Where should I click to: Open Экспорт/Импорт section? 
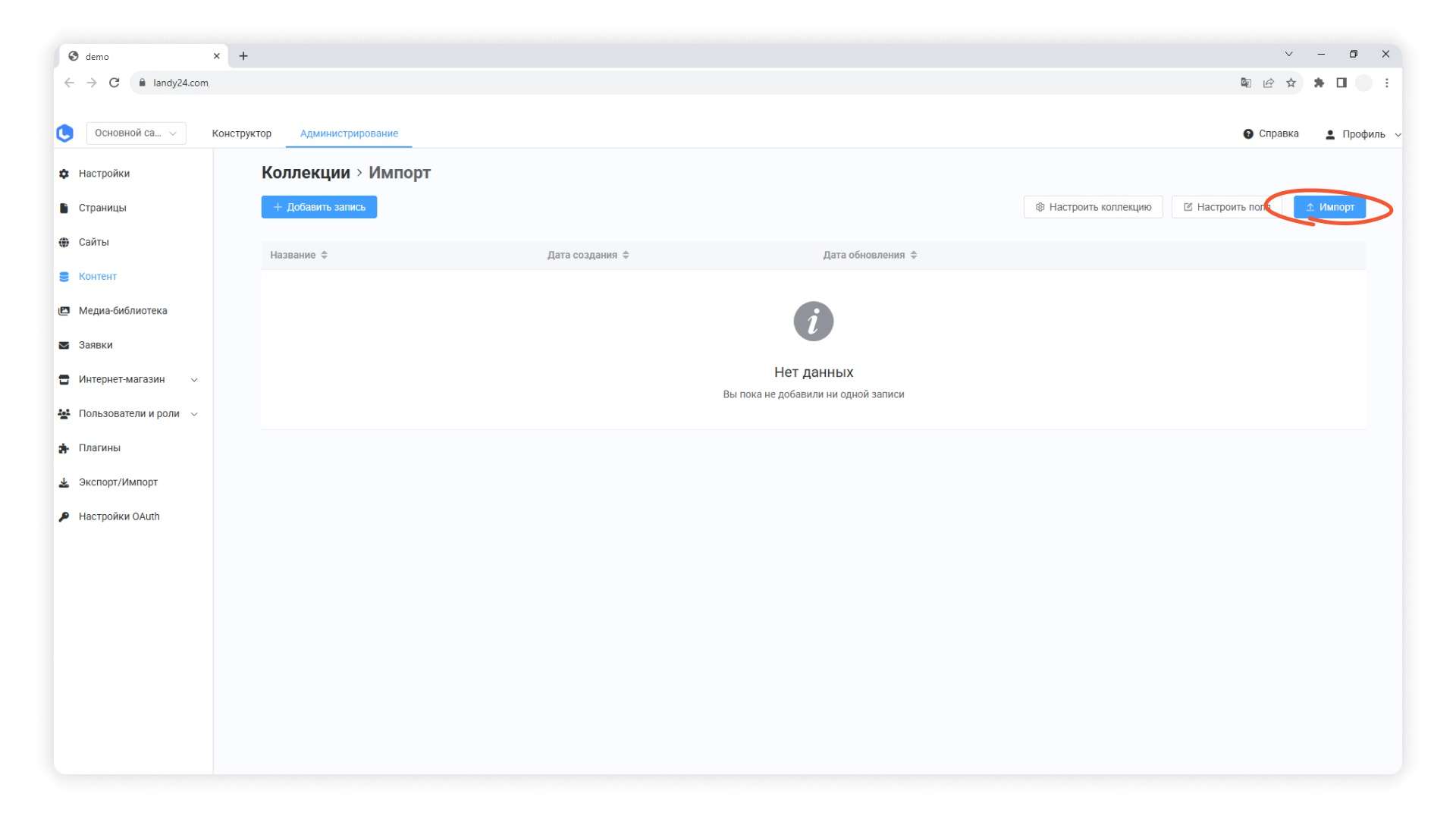click(x=118, y=482)
